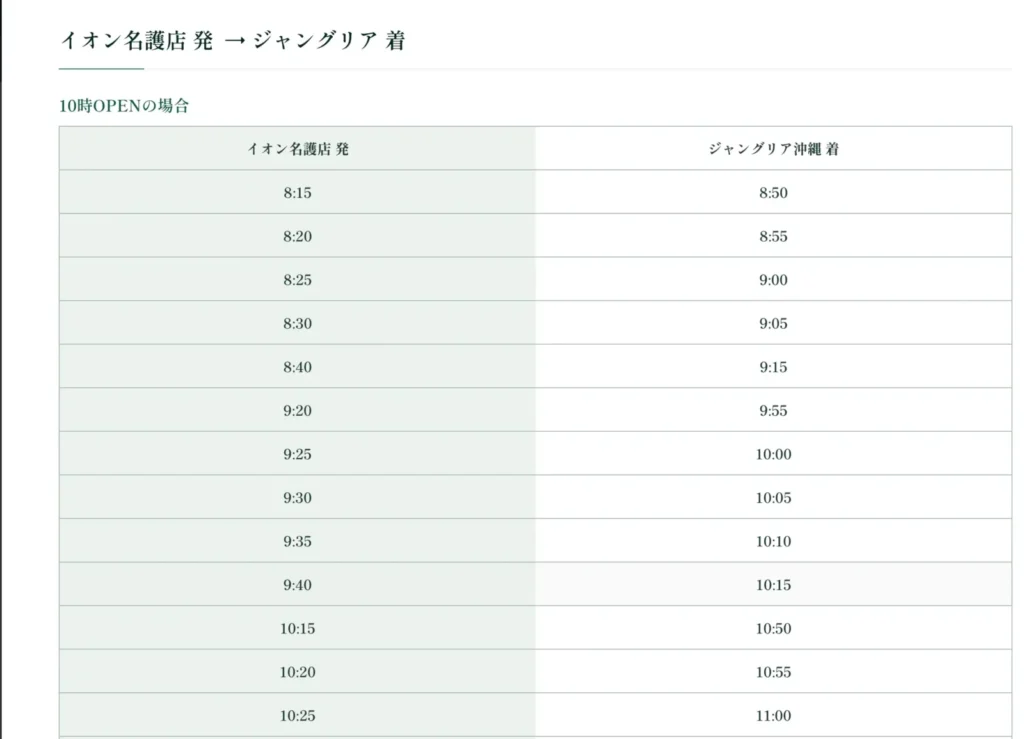Click the イオン名護店 発 column header

tap(297, 149)
